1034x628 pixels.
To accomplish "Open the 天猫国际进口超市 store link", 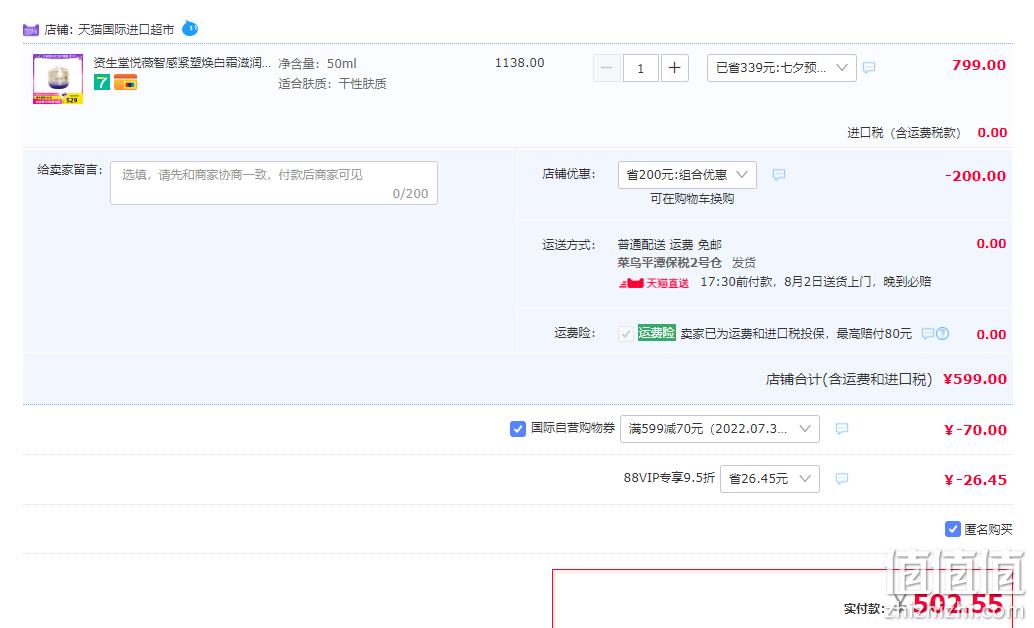I will click(x=126, y=30).
